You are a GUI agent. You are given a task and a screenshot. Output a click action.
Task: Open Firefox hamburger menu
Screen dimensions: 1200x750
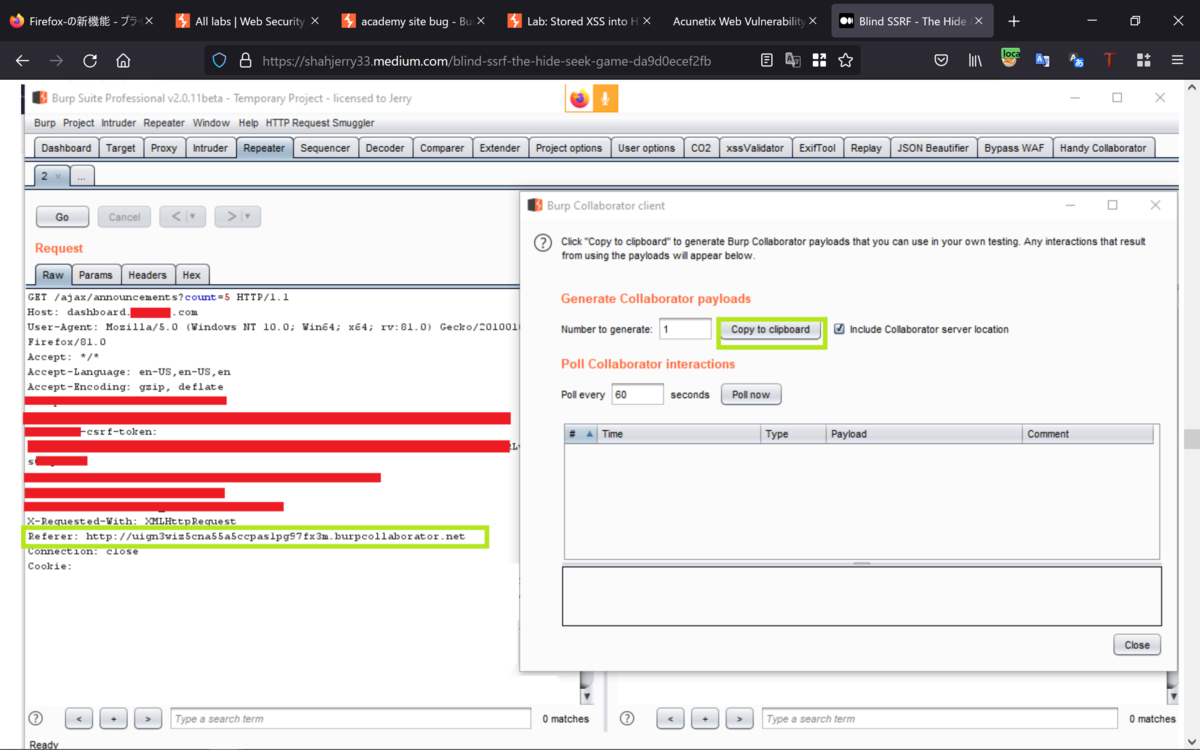coord(1177,61)
